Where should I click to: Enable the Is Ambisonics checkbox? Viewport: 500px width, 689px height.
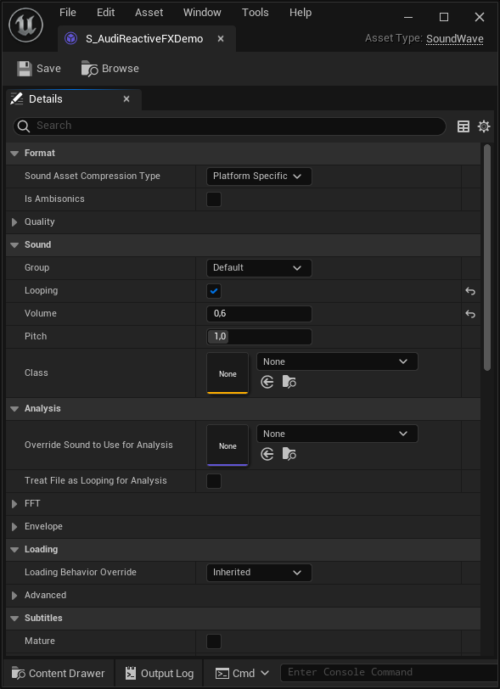pyautogui.click(x=214, y=199)
